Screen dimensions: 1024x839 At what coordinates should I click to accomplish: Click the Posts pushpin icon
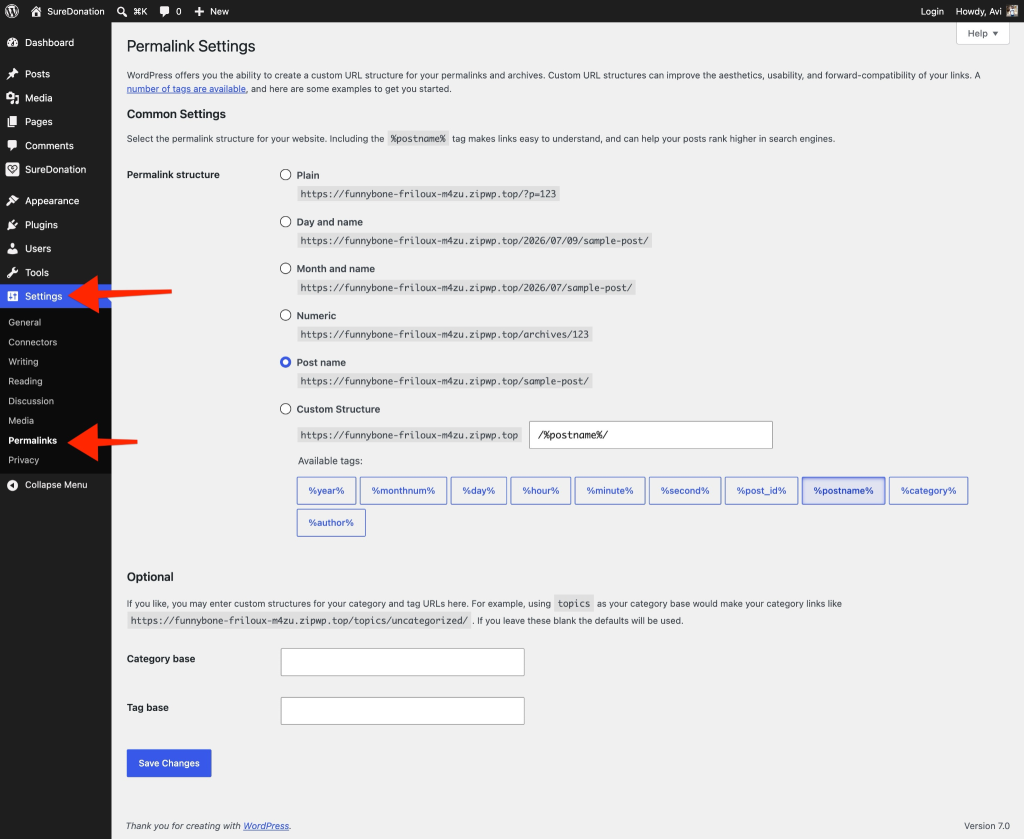pyautogui.click(x=12, y=74)
